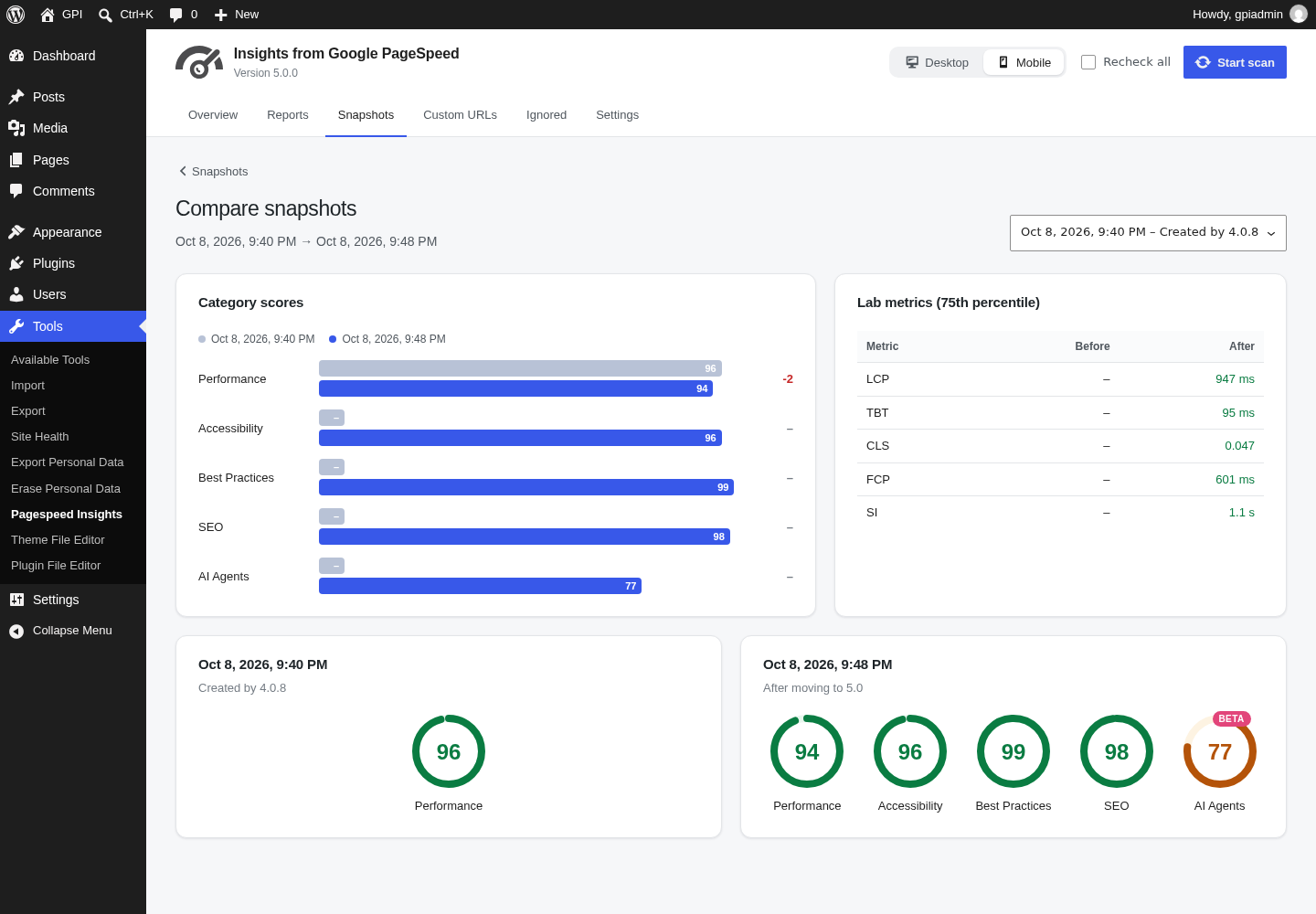Click the PageSpeed speedometer logo
The width and height of the screenshot is (1316, 914).
(x=199, y=62)
